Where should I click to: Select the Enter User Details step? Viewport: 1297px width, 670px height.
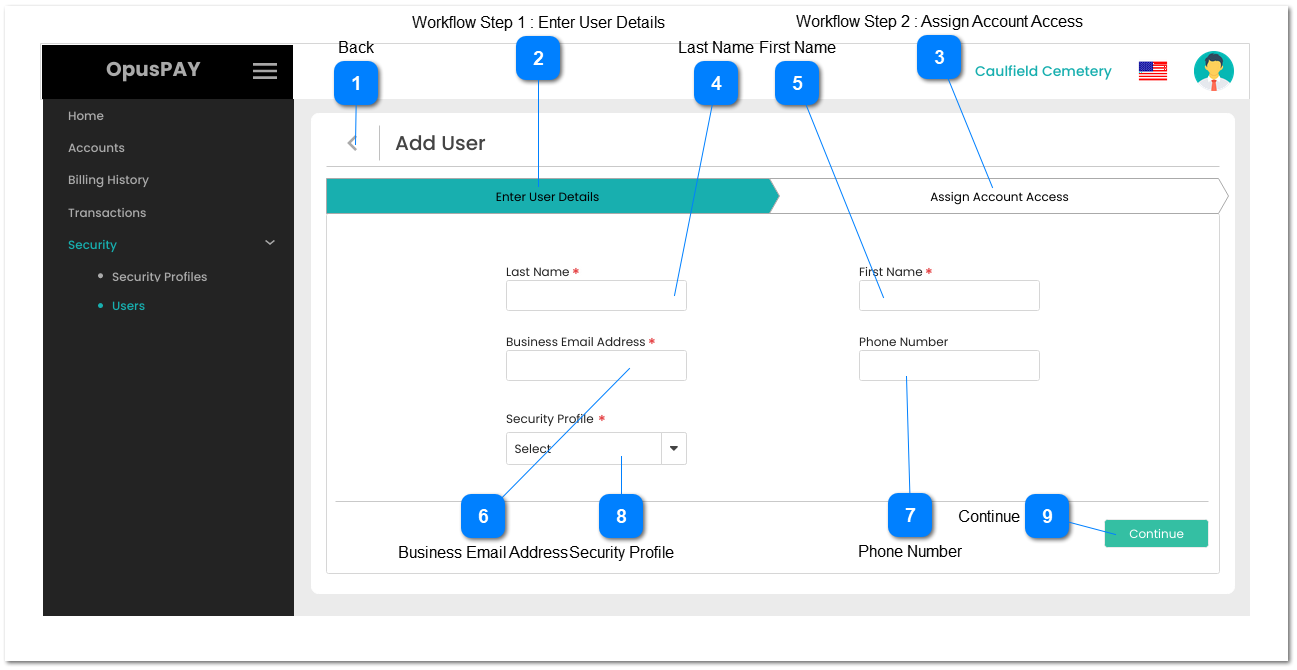[x=547, y=197]
